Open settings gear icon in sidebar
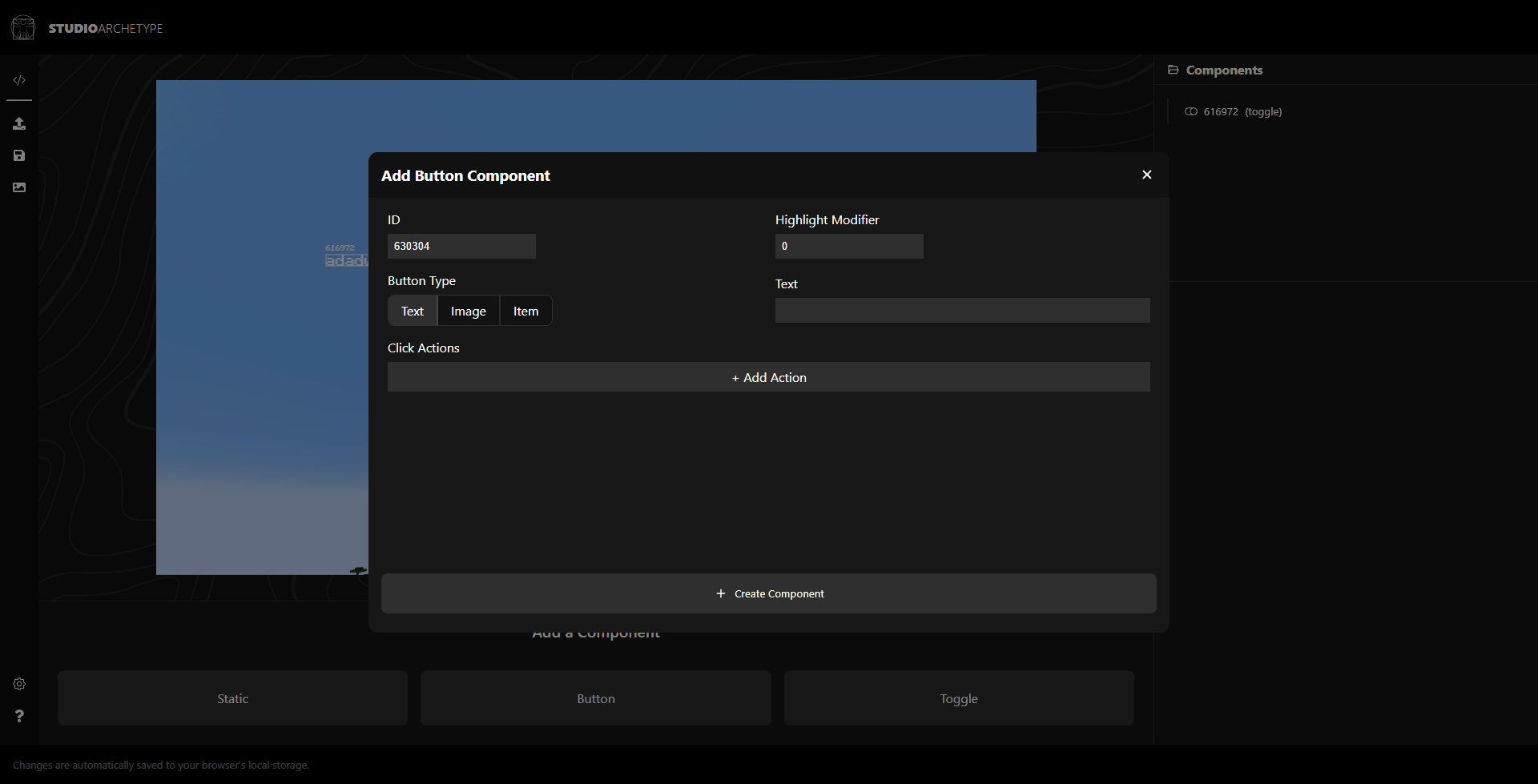The image size is (1538, 784). coord(19,684)
